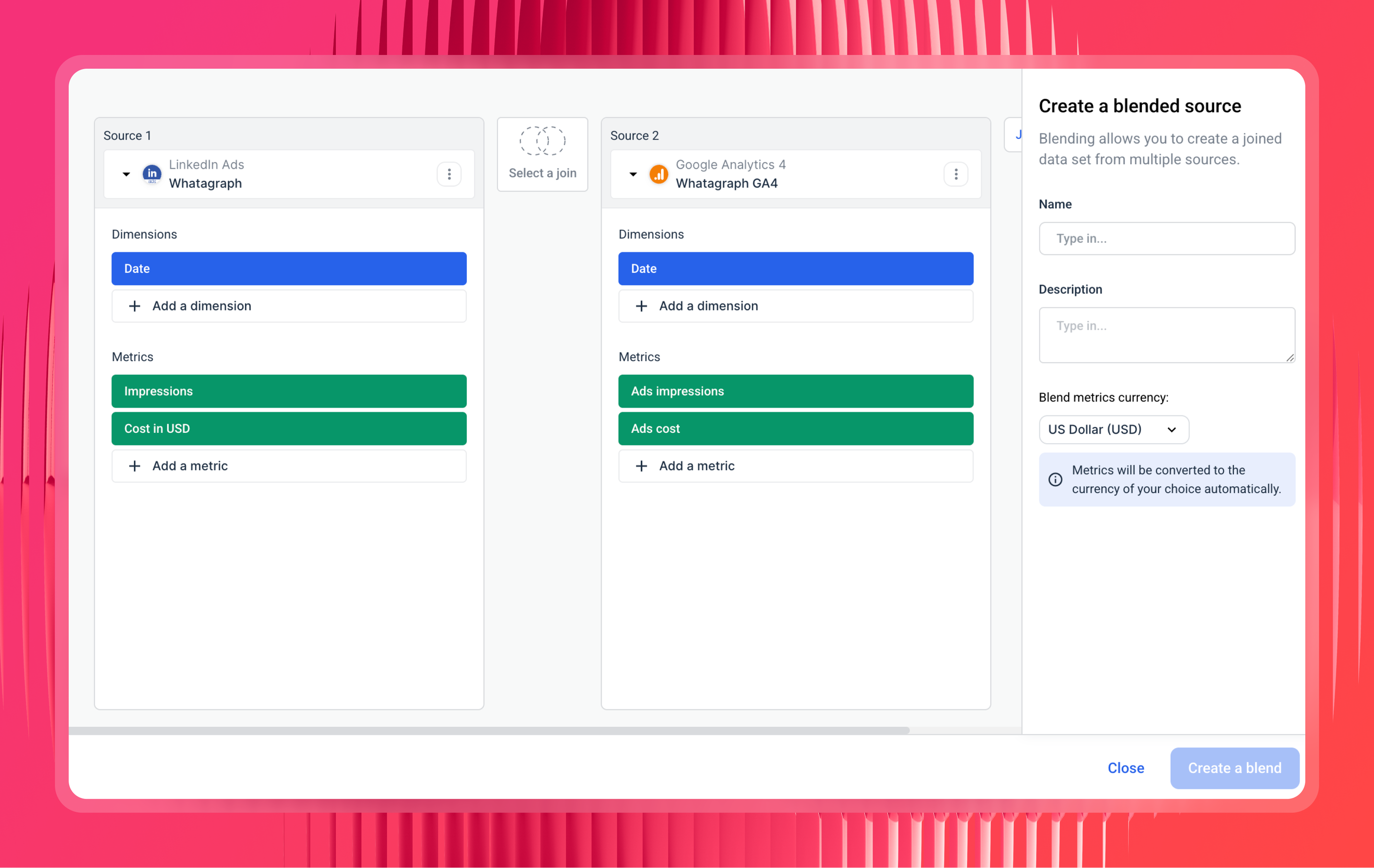Focus the Name input field
Image resolution: width=1374 pixels, height=868 pixels.
[1167, 238]
